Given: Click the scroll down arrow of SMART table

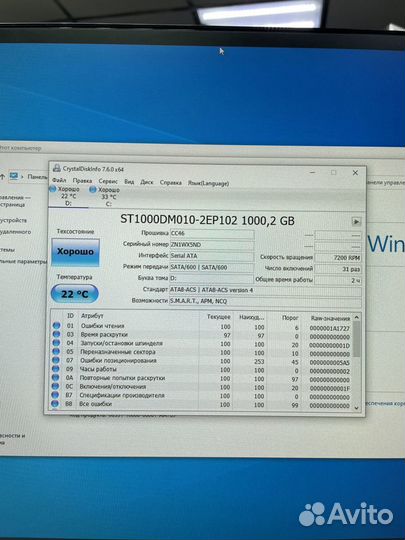Looking at the screenshot, I should click(x=357, y=408).
